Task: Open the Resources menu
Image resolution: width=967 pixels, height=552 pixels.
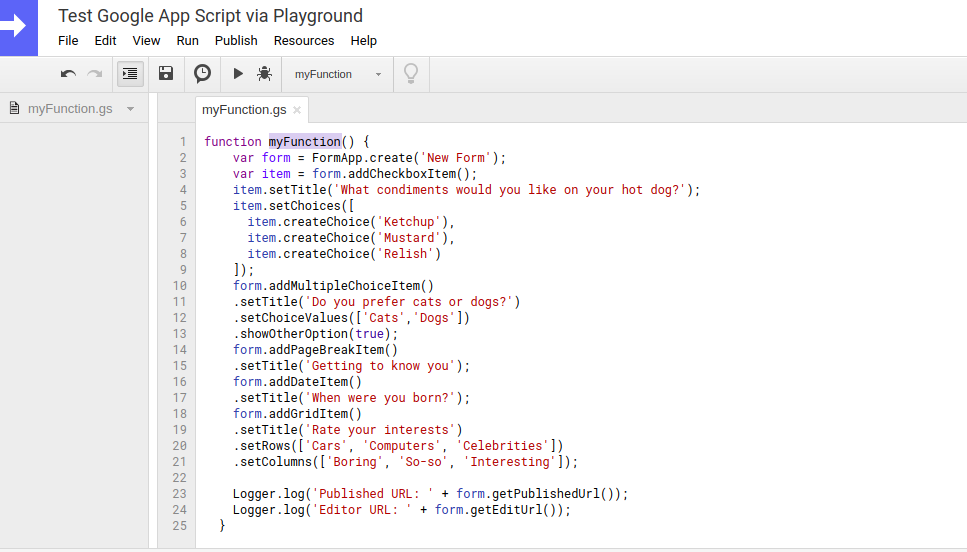Action: (x=304, y=41)
